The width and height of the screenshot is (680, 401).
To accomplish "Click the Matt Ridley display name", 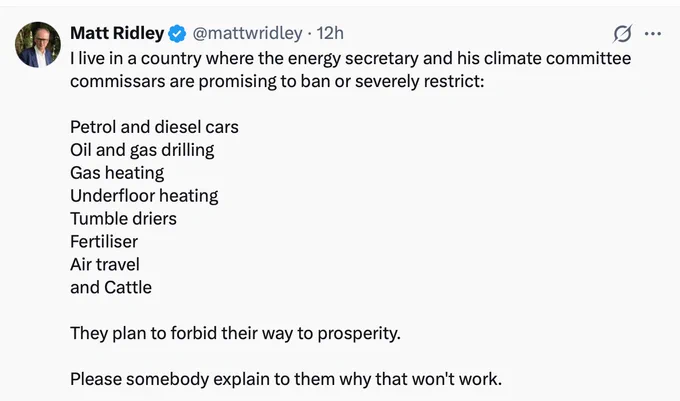I will click(x=117, y=33).
